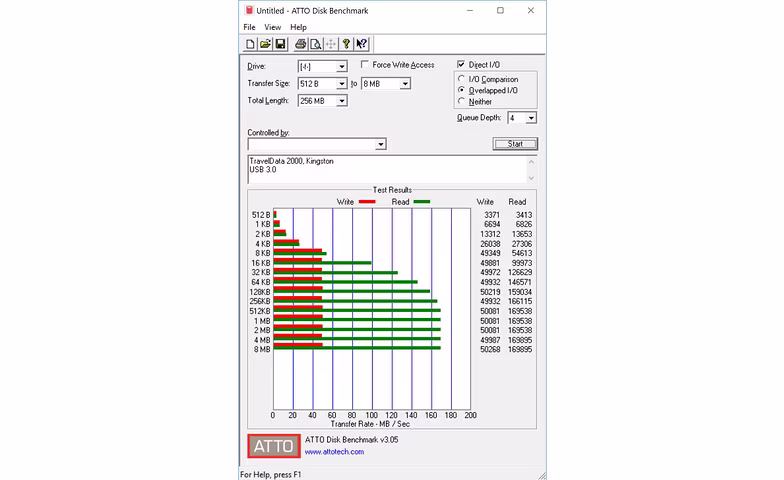The width and height of the screenshot is (784, 480).
Task: Click the description scrollbar up arrow
Action: tap(531, 162)
